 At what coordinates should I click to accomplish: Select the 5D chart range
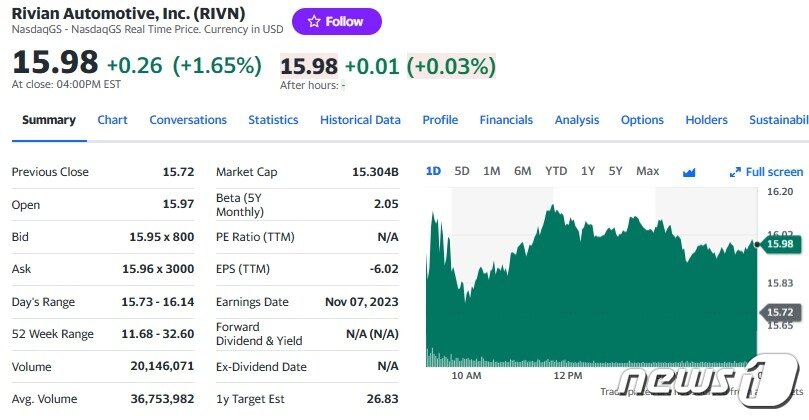pyautogui.click(x=462, y=171)
